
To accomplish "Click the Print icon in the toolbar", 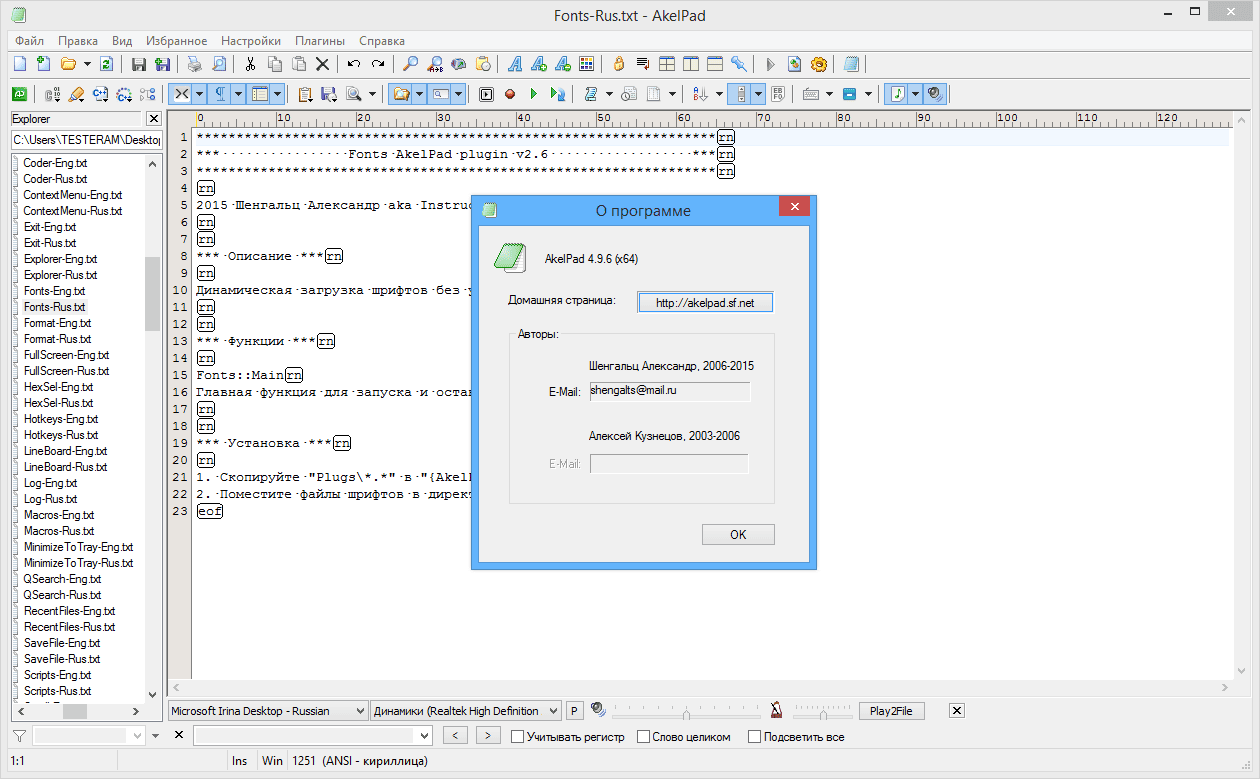I will [x=194, y=64].
